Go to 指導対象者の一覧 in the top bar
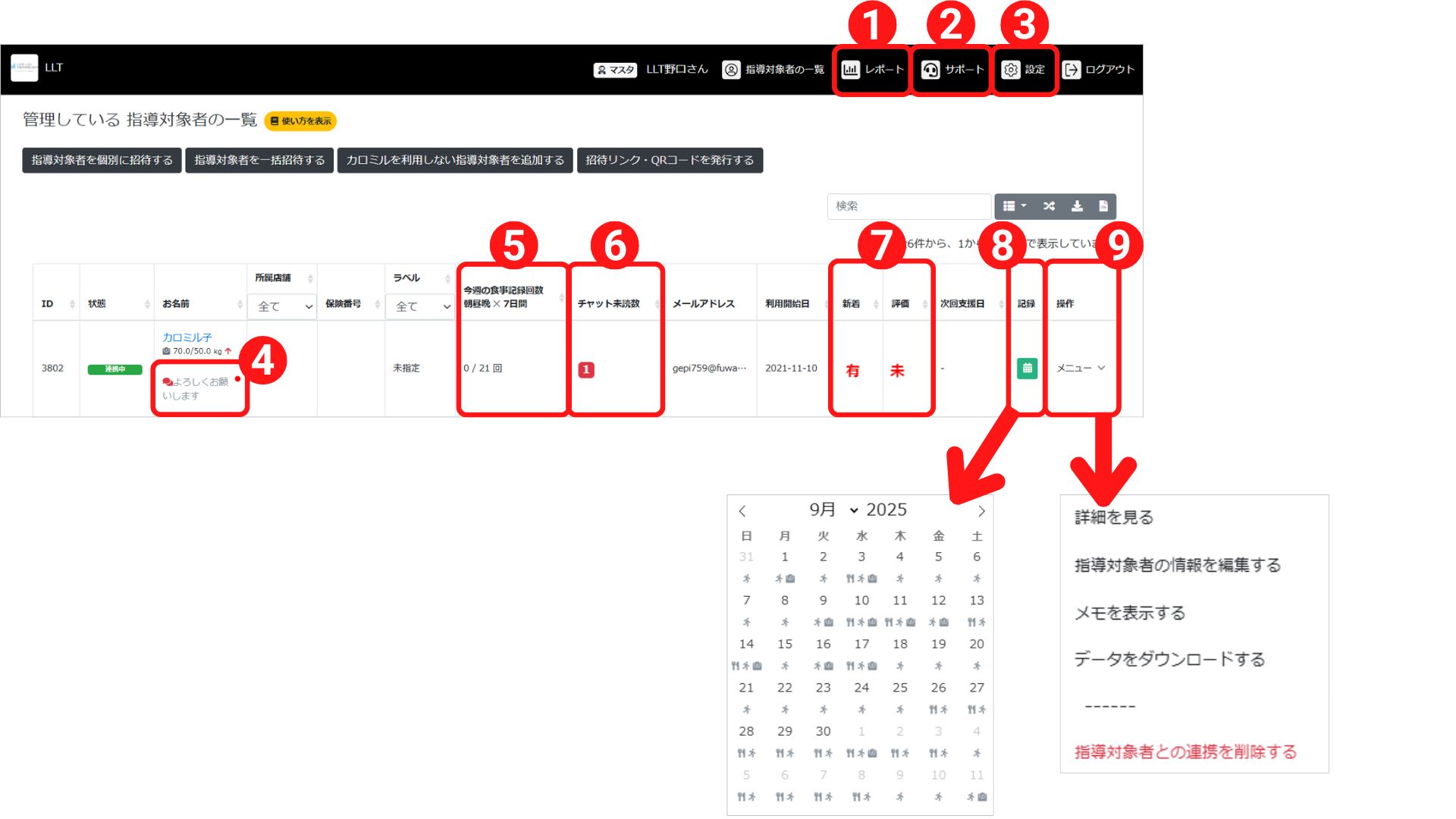The image size is (1456, 819). 773,70
